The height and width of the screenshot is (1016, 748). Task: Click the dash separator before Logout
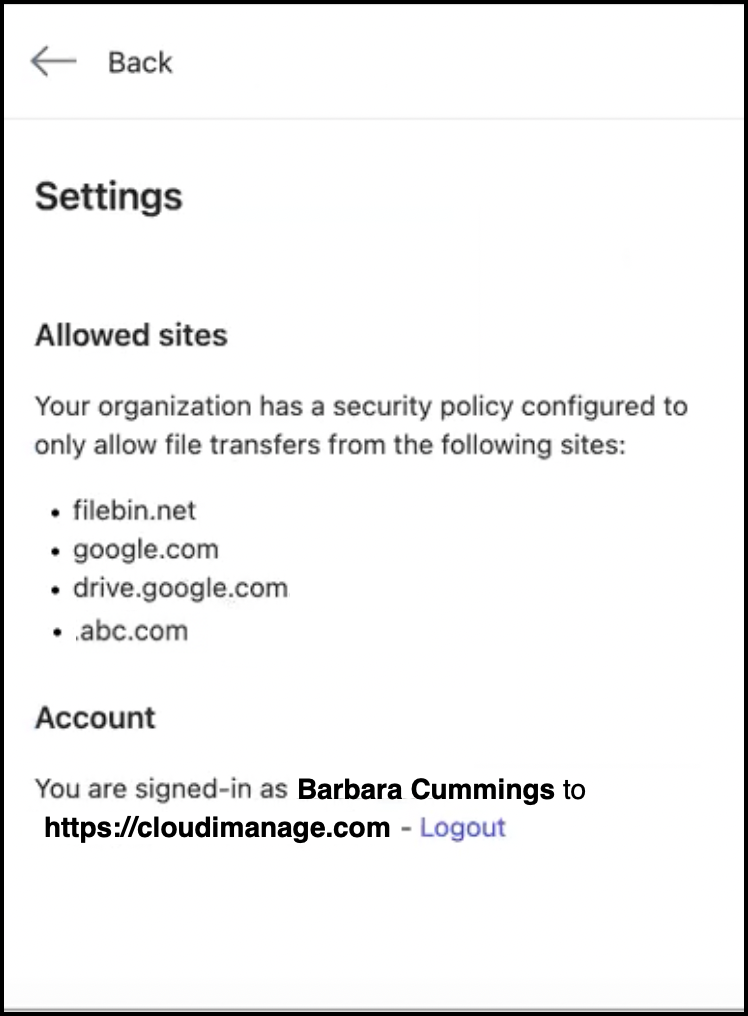point(405,828)
